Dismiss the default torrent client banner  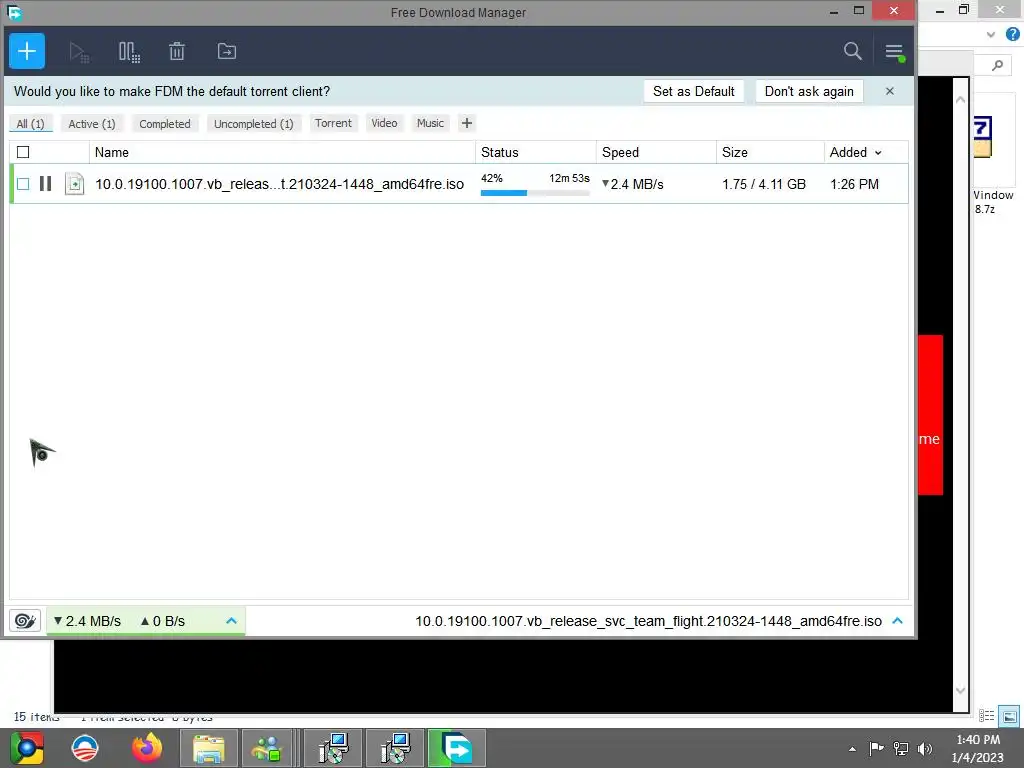tap(889, 91)
